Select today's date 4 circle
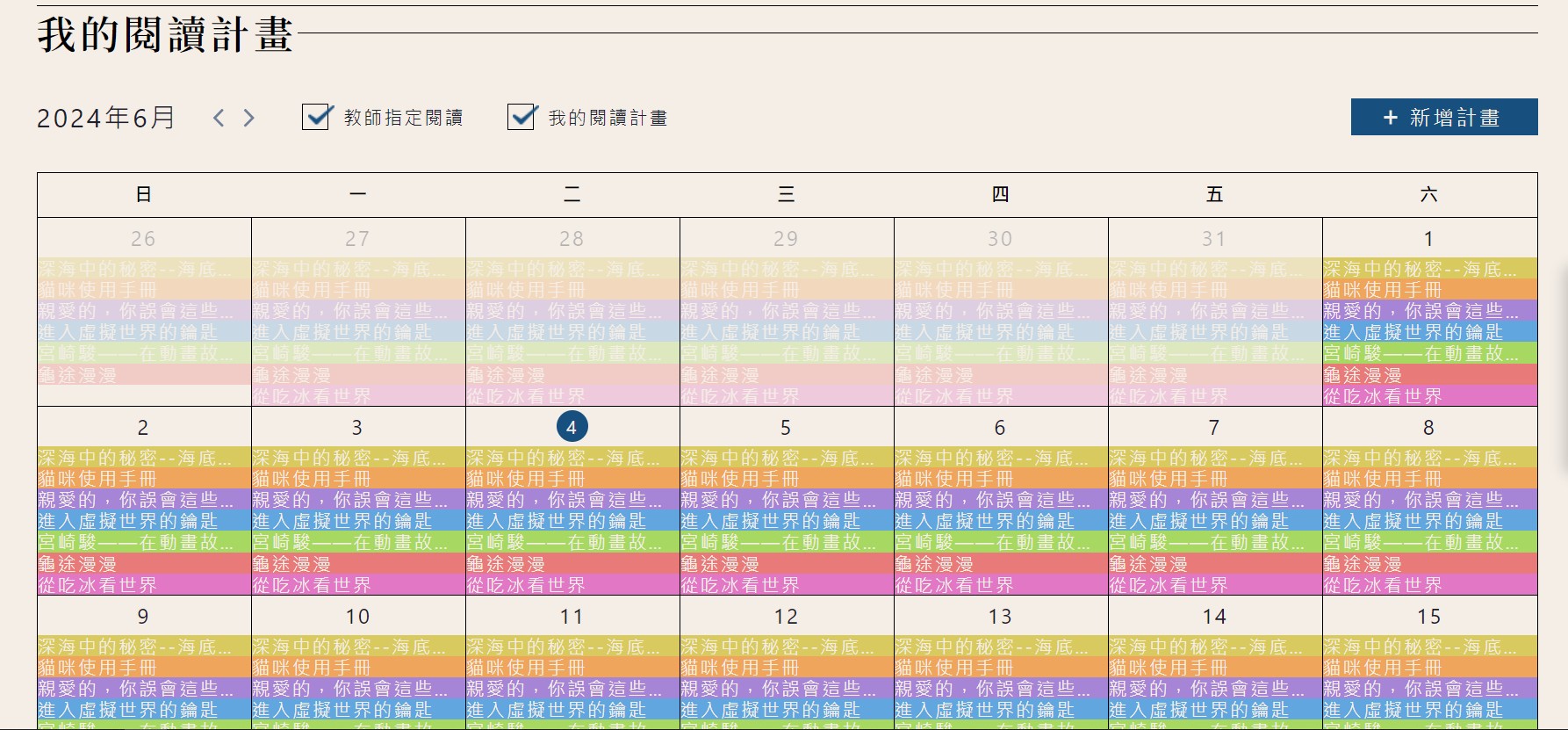This screenshot has height=730, width=1568. [572, 427]
